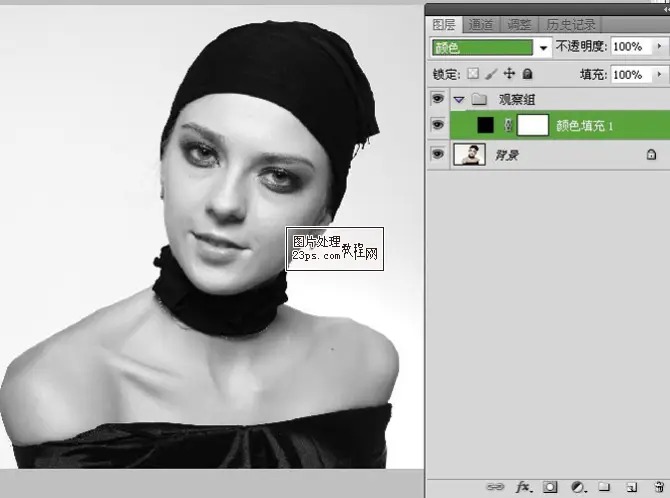Toggle visibility of 颜色填充 1 layer
670x498 pixels.
[437, 125]
